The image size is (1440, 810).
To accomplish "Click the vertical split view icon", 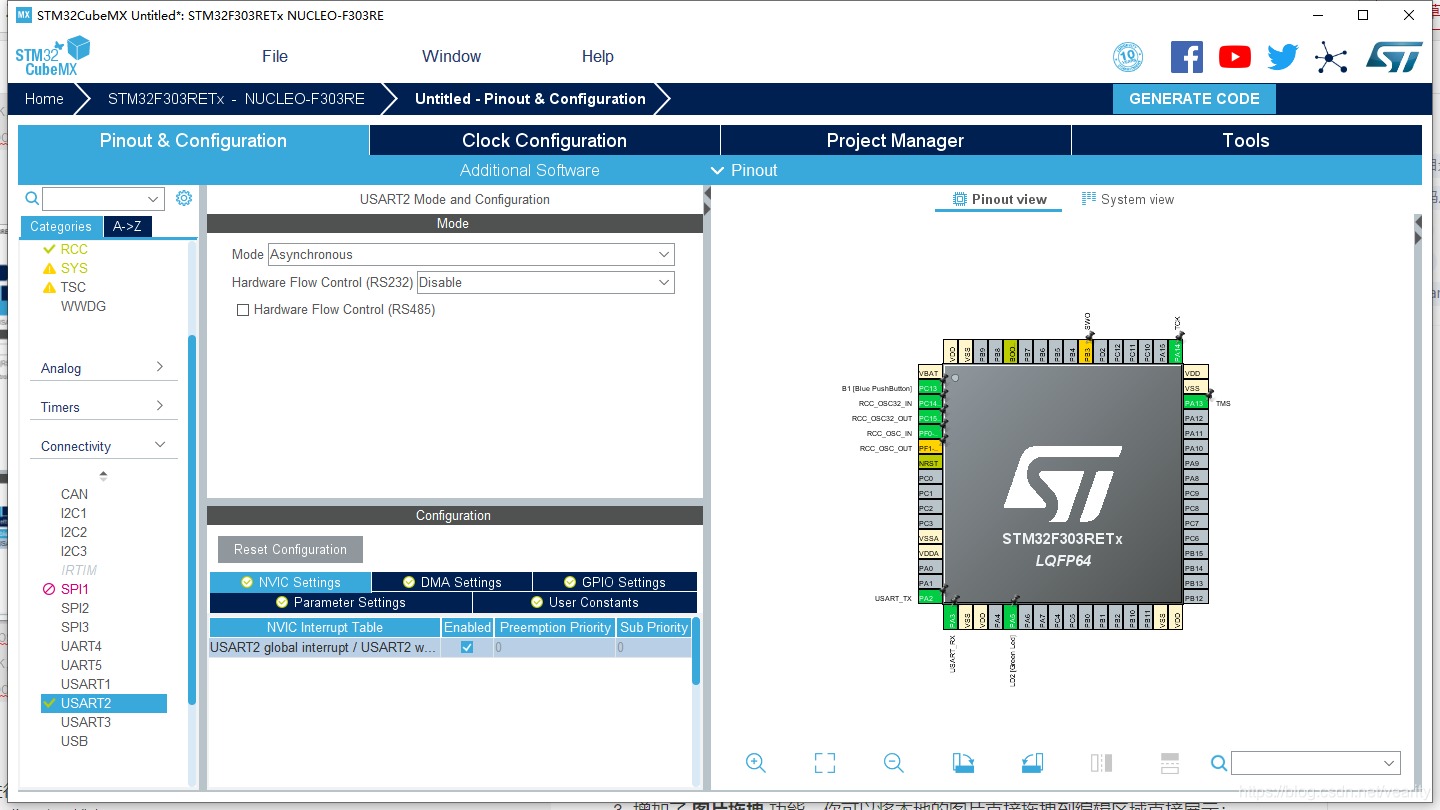I will pyautogui.click(x=1101, y=763).
